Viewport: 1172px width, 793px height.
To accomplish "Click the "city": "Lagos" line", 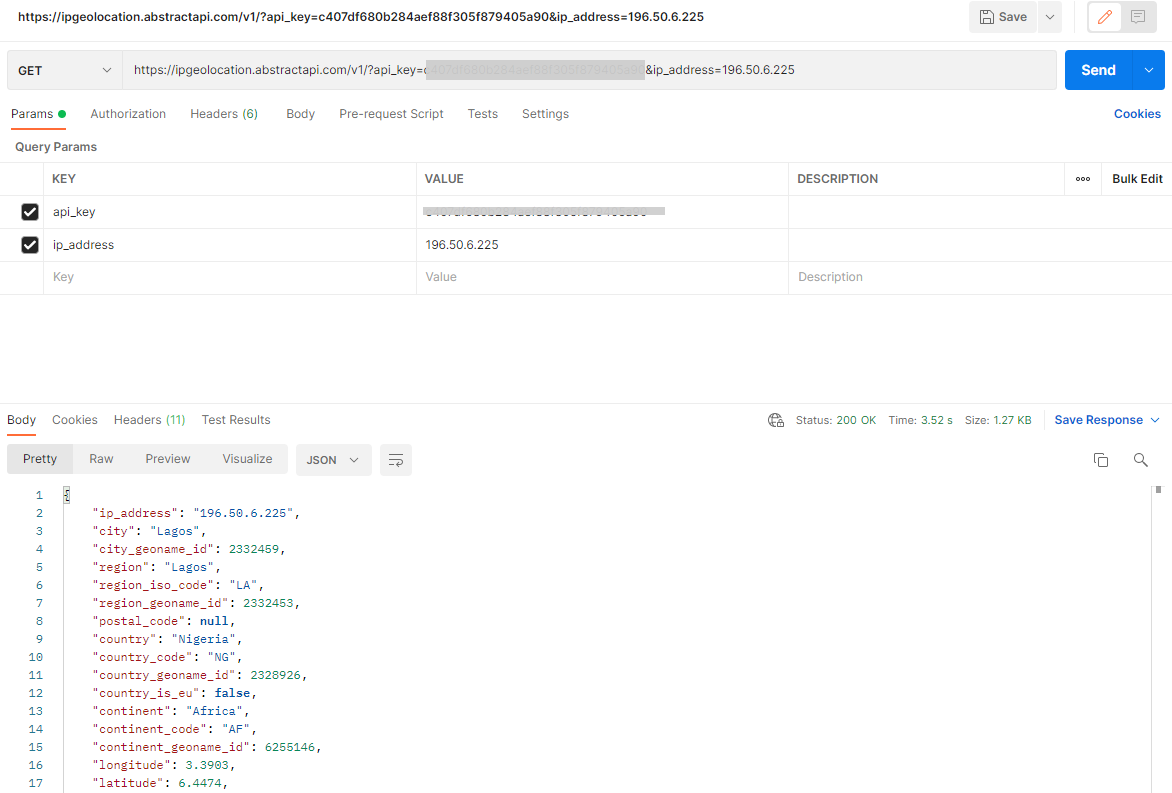I will (149, 531).
